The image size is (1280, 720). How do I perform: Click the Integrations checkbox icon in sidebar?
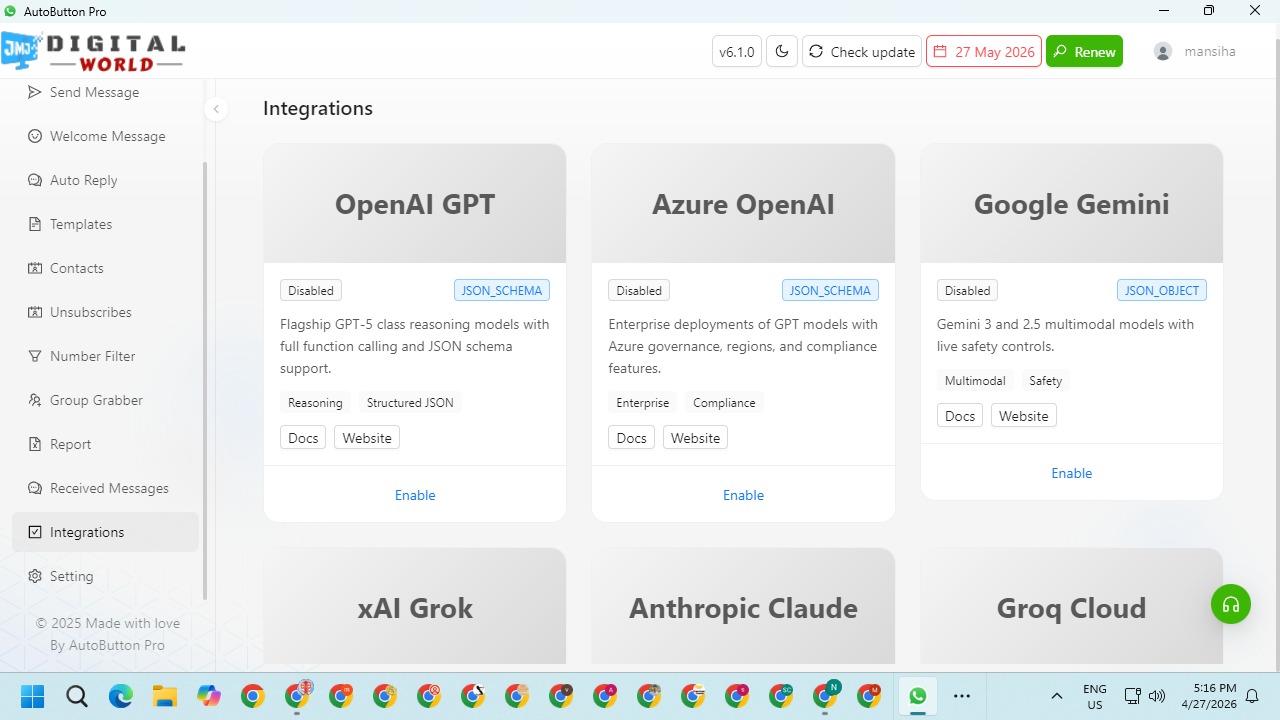pos(35,532)
